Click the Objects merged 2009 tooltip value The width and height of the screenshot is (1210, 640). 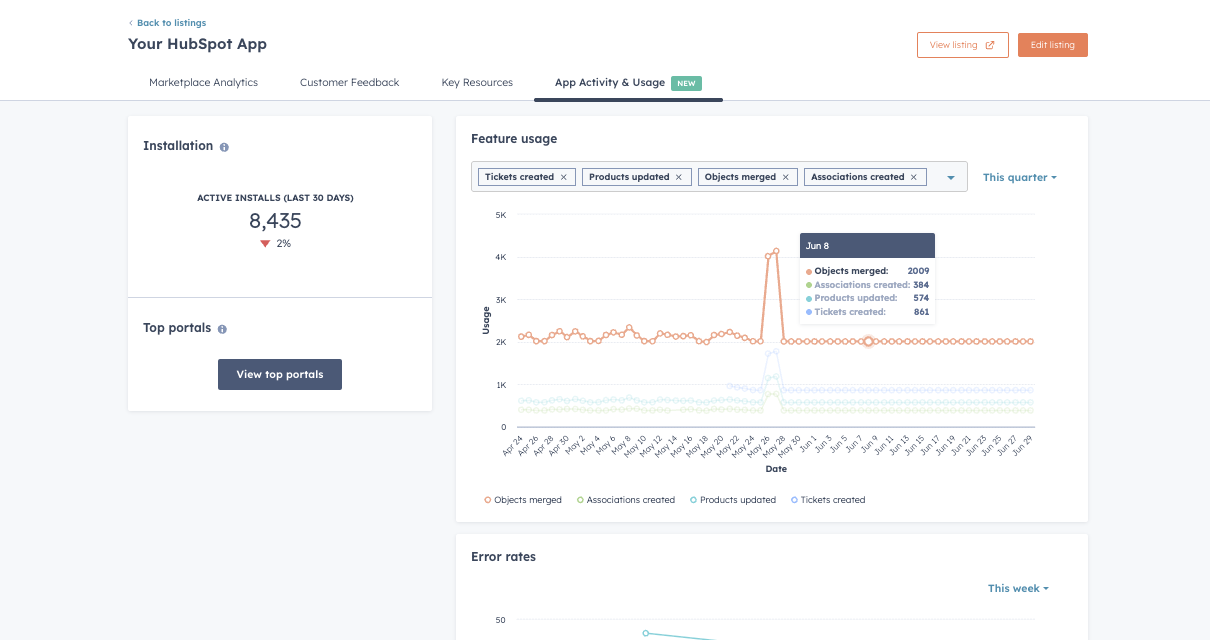coord(918,271)
